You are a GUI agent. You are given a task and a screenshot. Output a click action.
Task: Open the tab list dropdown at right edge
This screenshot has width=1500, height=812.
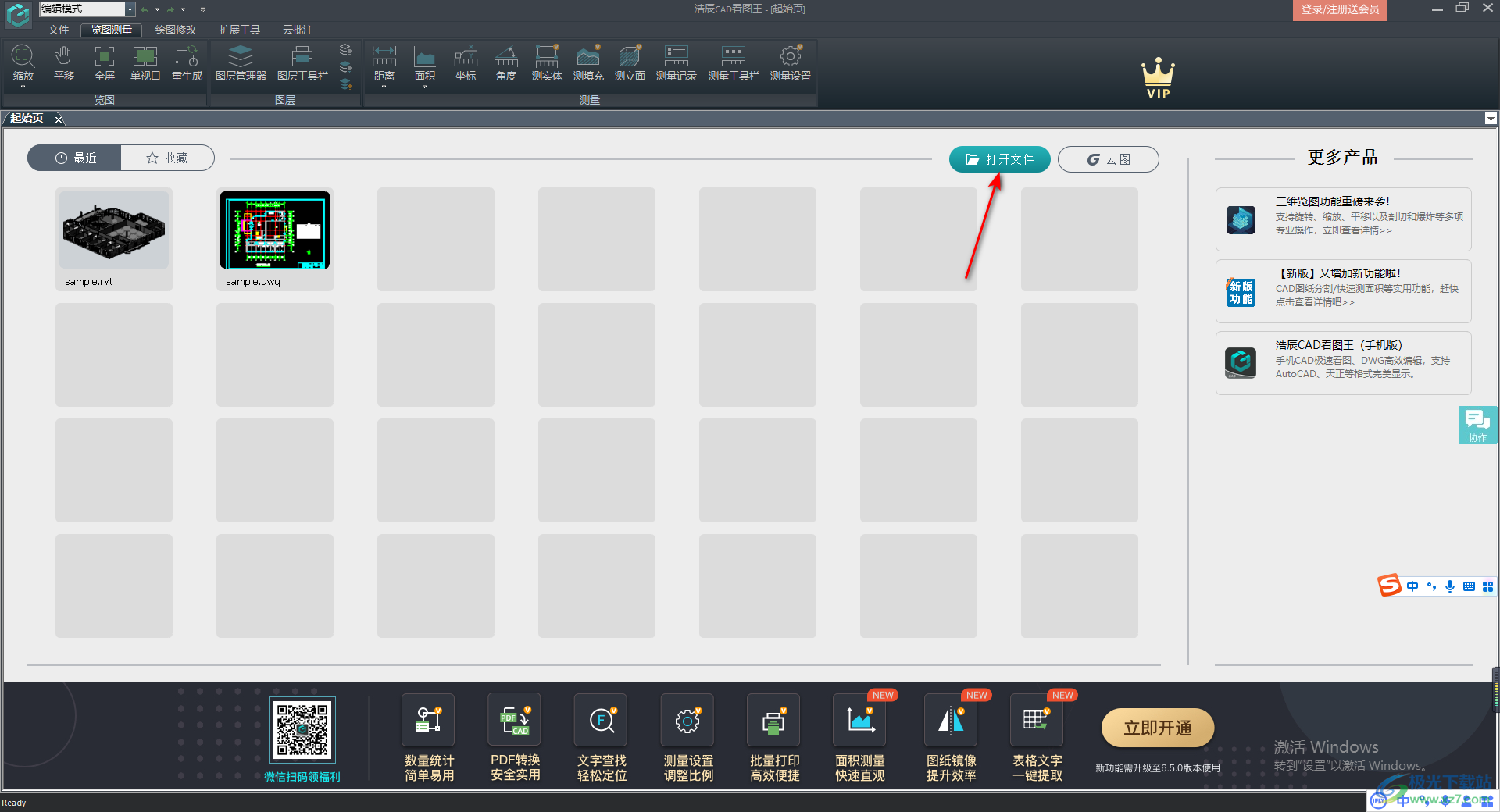point(1491,119)
